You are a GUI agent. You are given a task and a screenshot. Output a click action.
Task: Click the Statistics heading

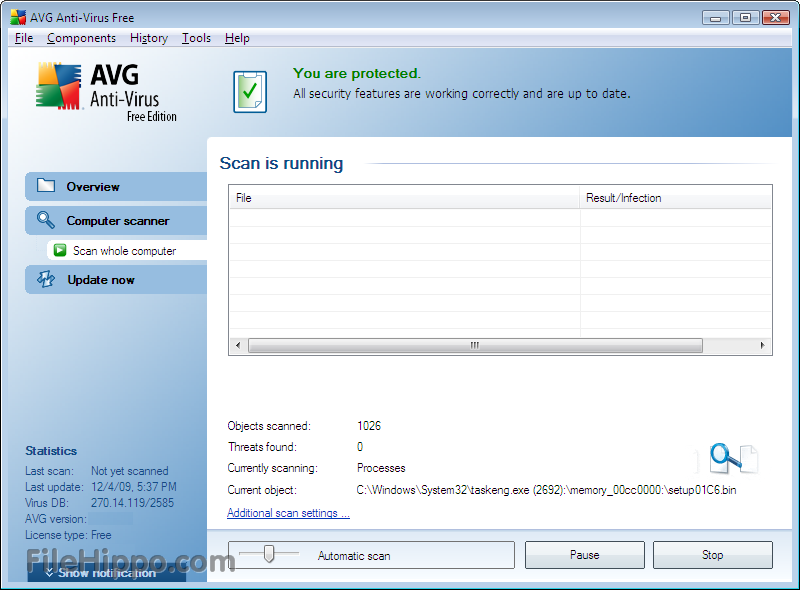pyautogui.click(x=51, y=451)
